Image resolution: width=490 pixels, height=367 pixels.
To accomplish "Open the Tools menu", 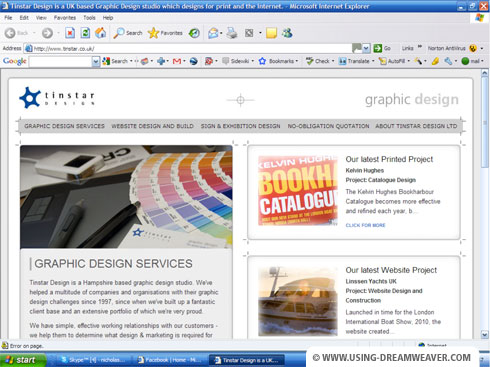I will [89, 18].
